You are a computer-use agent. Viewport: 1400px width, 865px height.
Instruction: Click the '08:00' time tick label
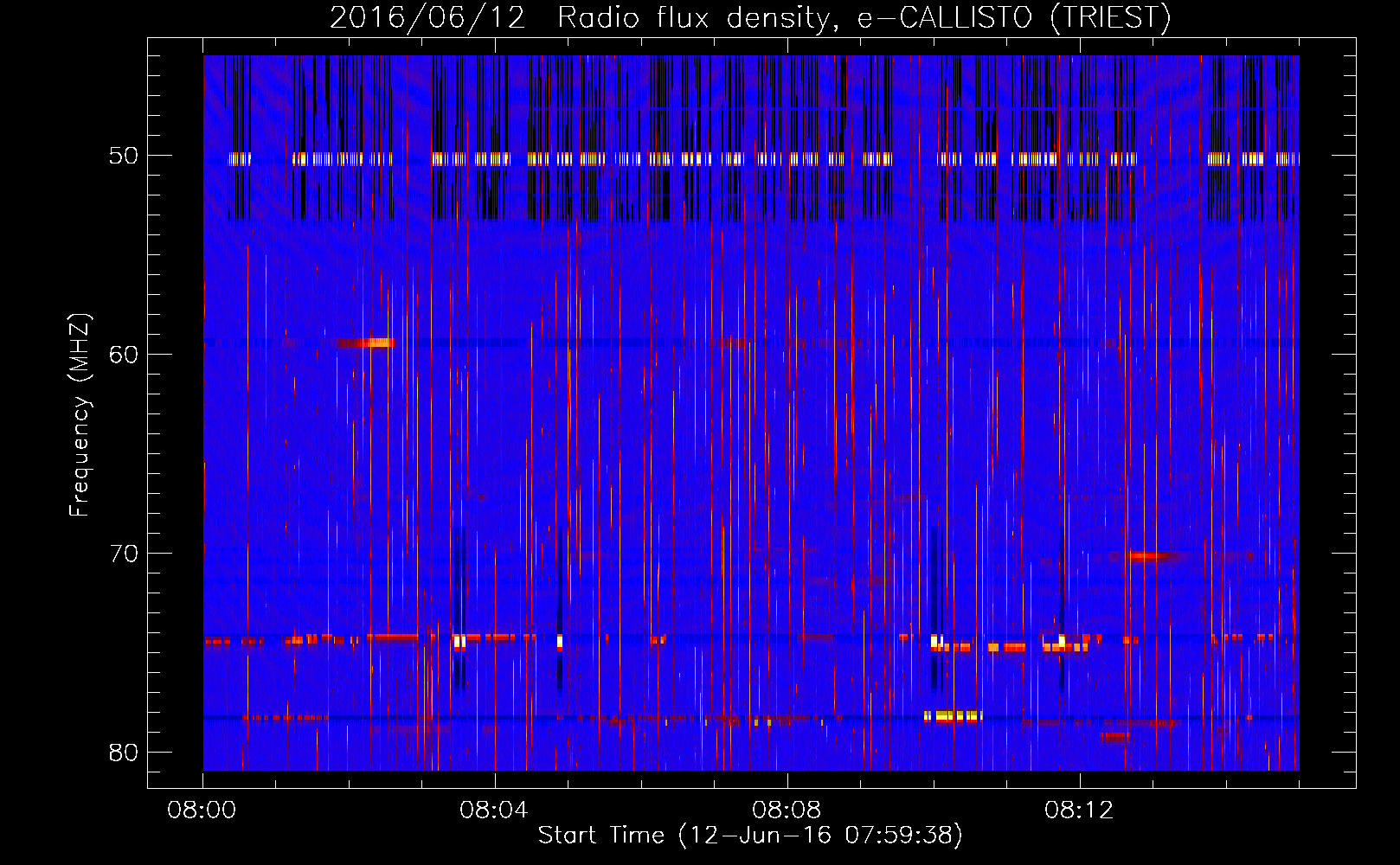pos(202,811)
